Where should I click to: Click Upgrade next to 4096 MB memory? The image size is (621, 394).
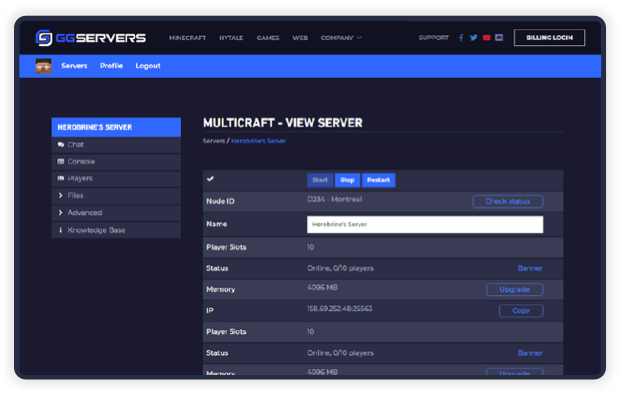click(x=514, y=289)
